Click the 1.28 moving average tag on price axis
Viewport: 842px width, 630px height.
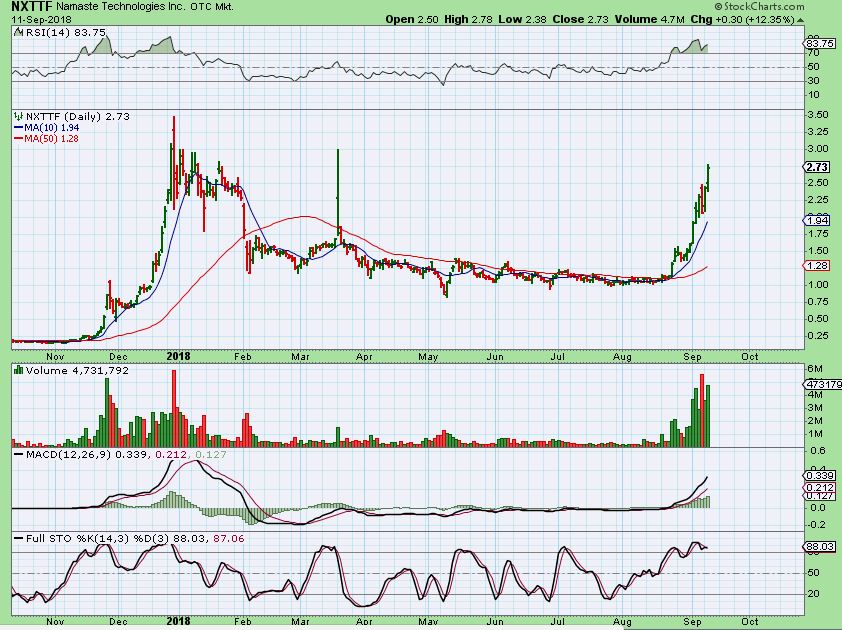(816, 265)
